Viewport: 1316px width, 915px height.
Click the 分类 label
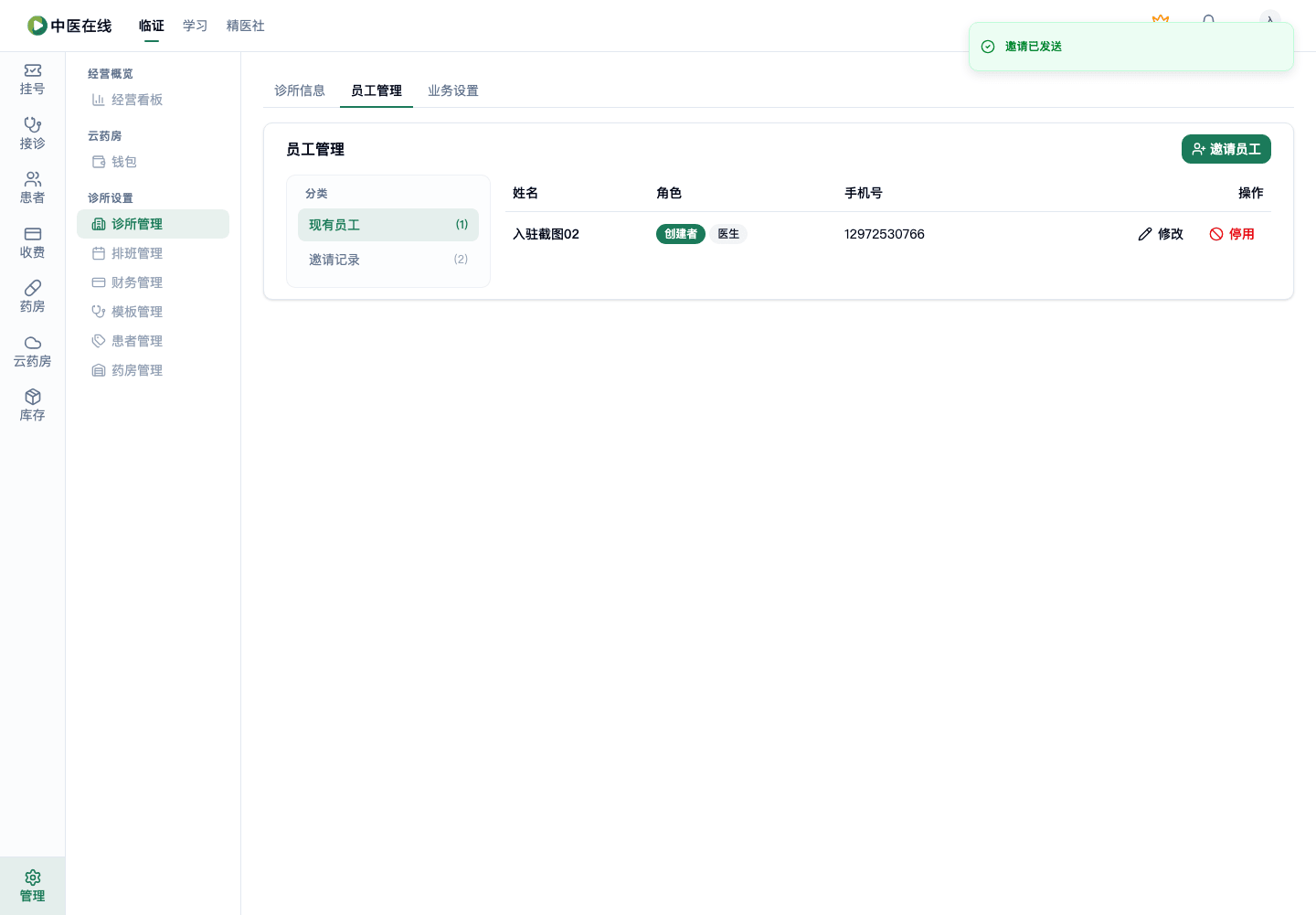pos(316,194)
